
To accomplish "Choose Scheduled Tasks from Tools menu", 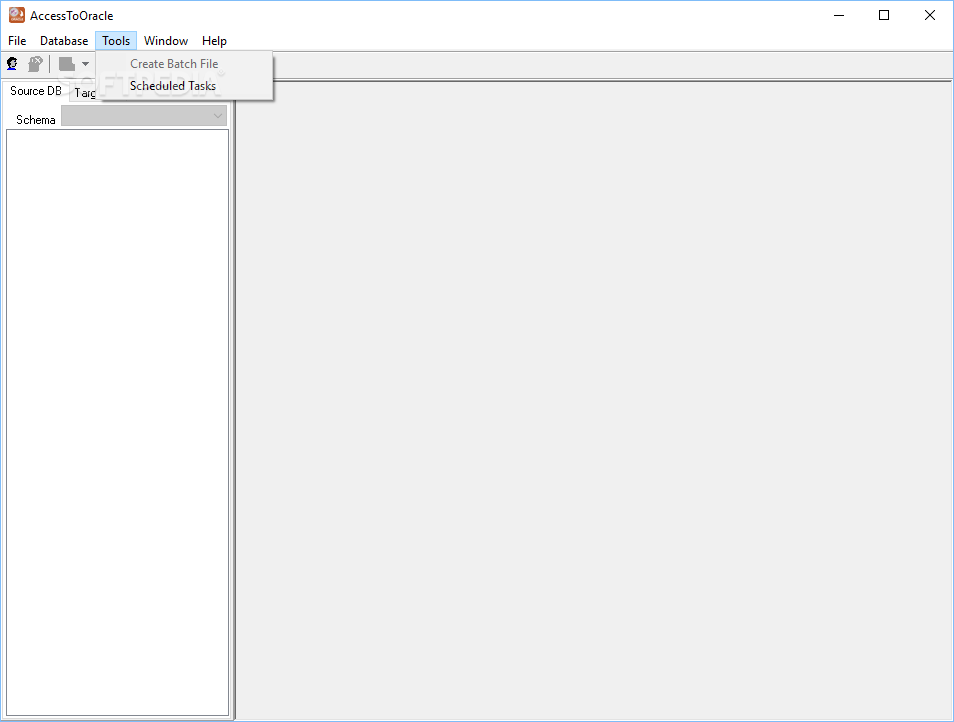I will pyautogui.click(x=184, y=86).
